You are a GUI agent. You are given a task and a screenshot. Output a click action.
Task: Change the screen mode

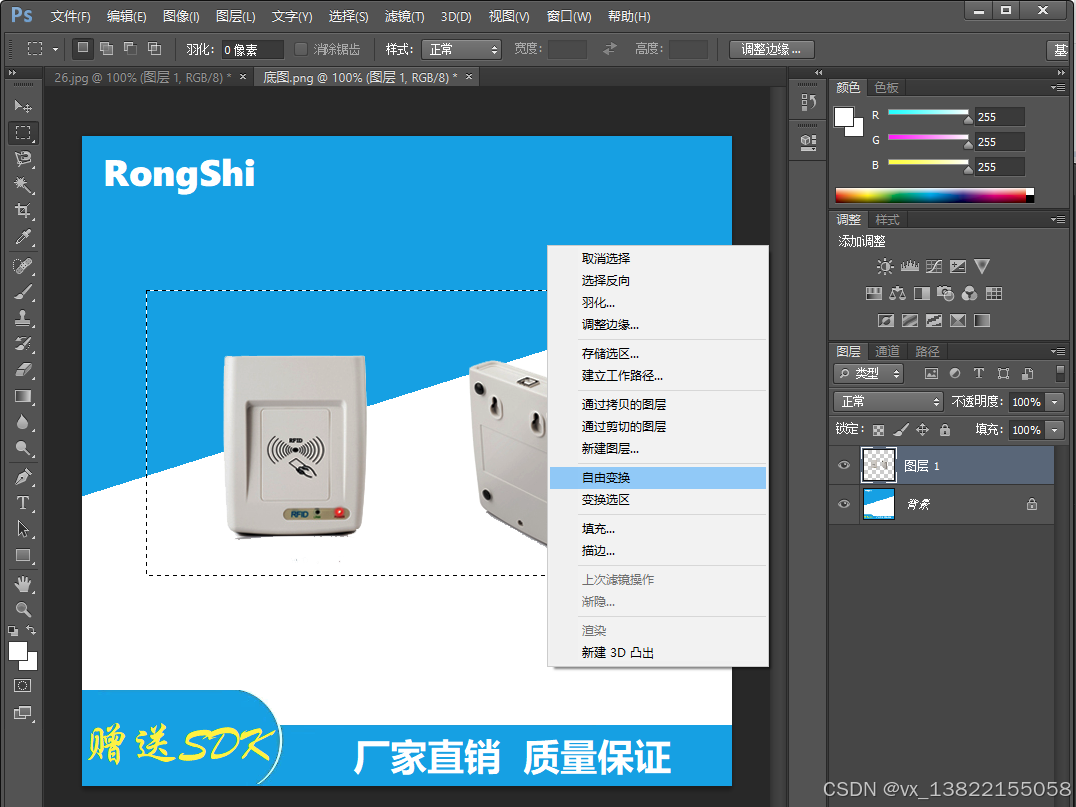coord(23,713)
